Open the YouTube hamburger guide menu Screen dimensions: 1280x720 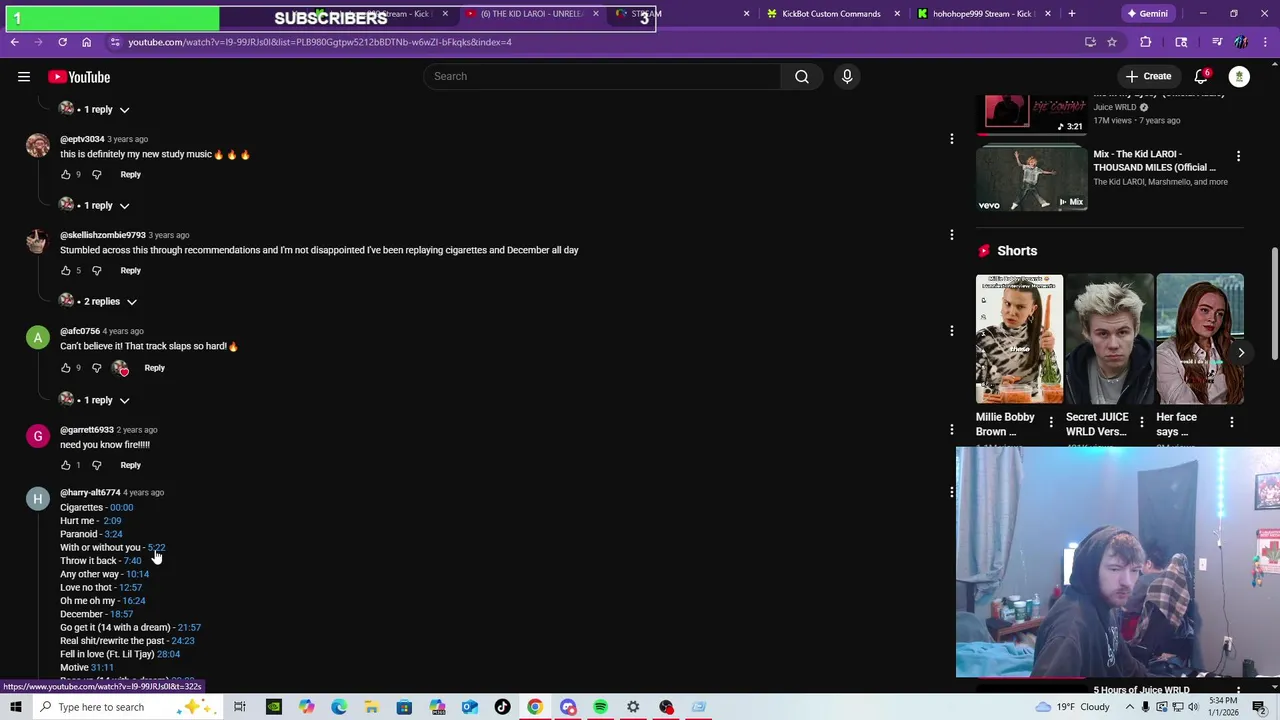(24, 77)
